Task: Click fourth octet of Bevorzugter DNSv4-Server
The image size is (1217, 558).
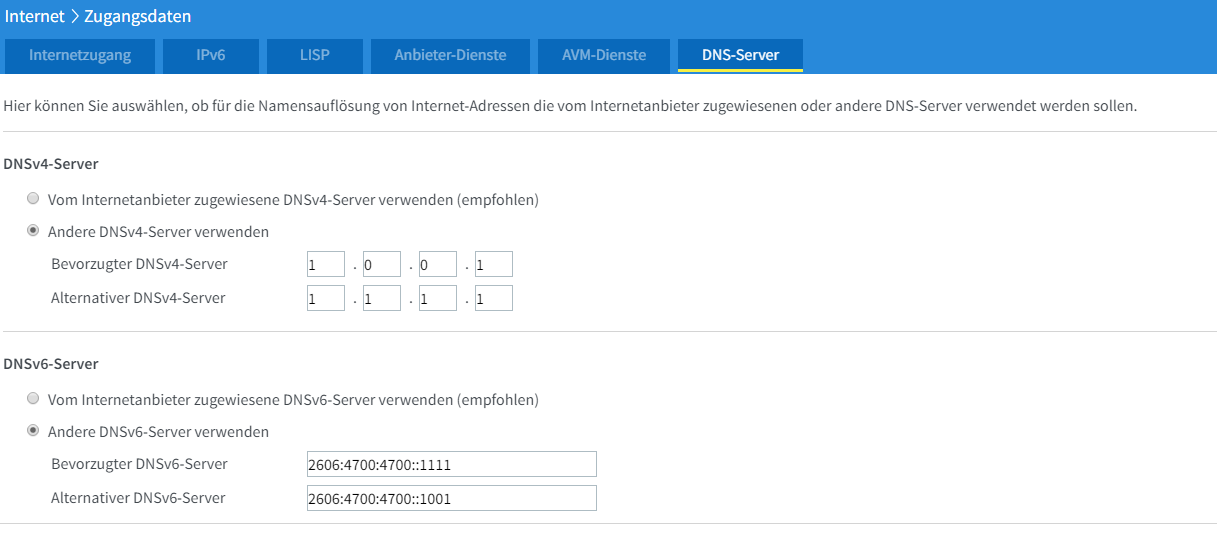Action: [x=493, y=264]
